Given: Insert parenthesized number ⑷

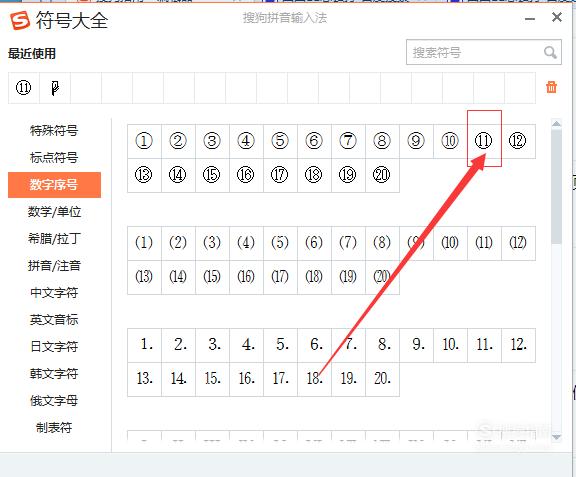Looking at the screenshot, I should [x=246, y=243].
